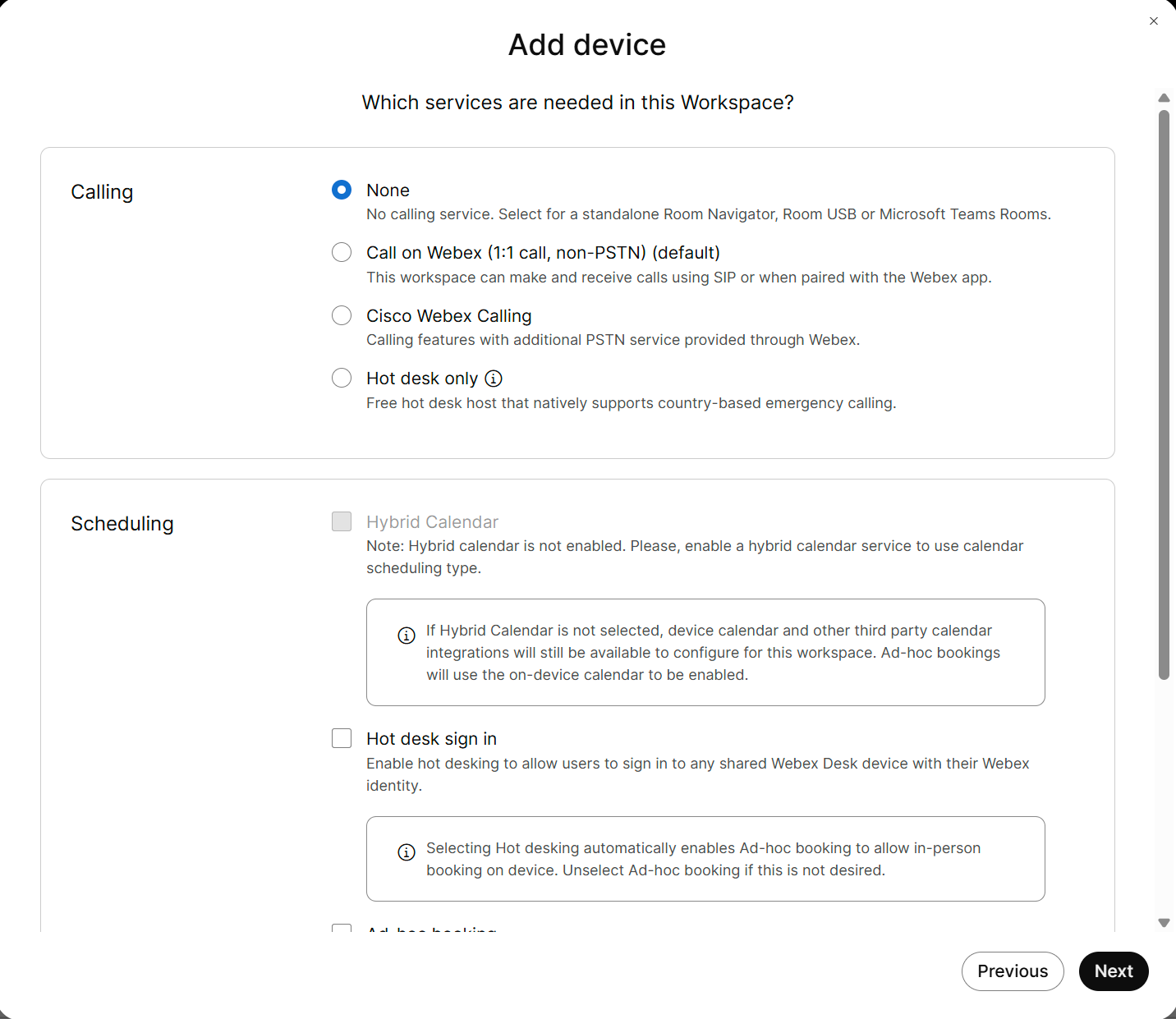Click the vertical scrollbar thumb
The width and height of the screenshot is (1176, 1019).
[1164, 395]
